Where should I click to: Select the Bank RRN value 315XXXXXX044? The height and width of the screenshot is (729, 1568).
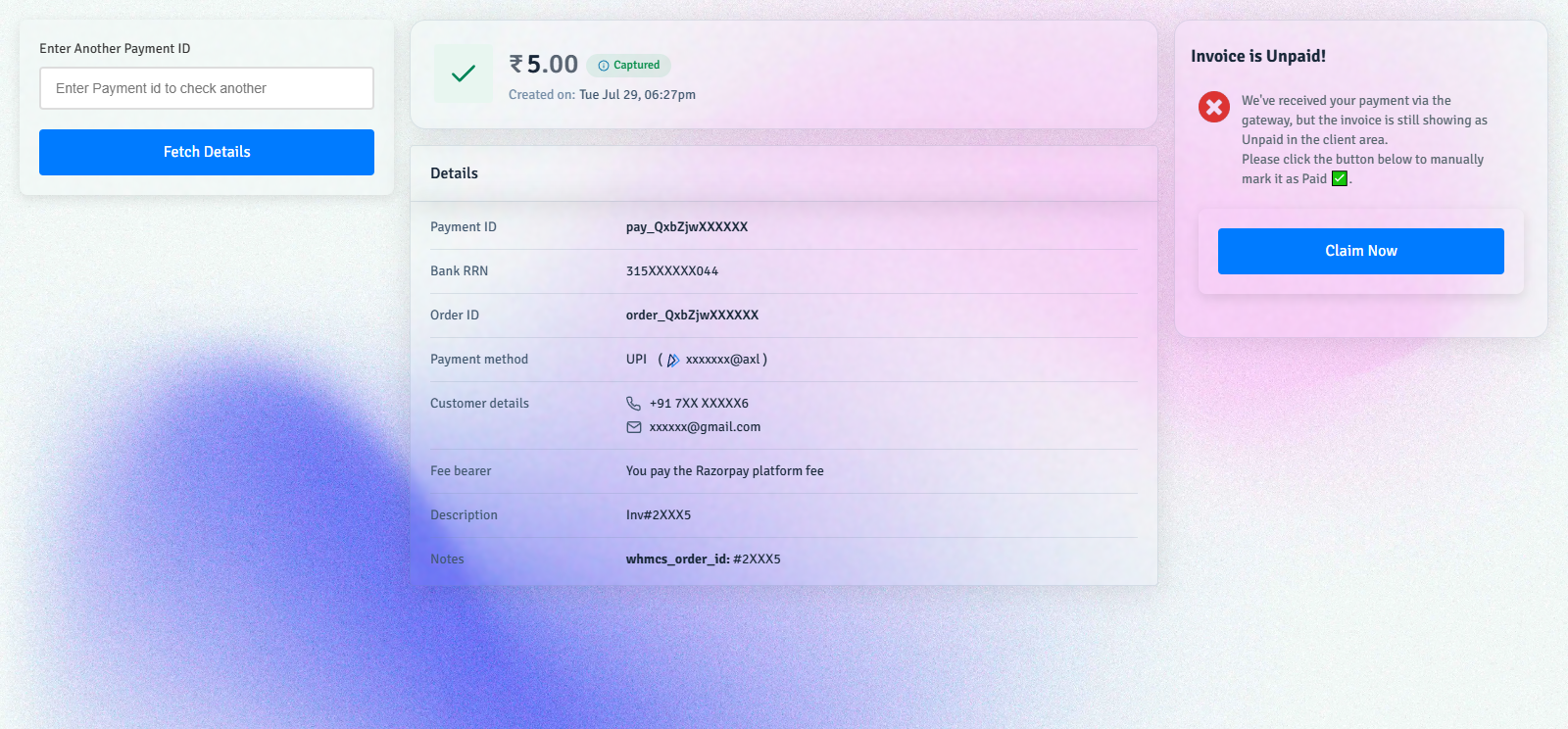pyautogui.click(x=672, y=271)
